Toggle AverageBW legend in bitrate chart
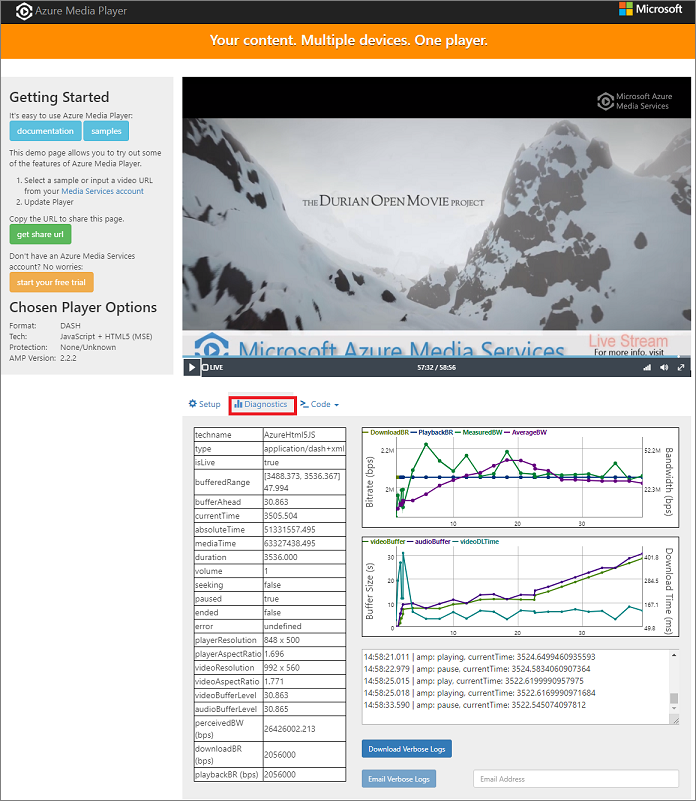The width and height of the screenshot is (696, 802). click(x=525, y=433)
